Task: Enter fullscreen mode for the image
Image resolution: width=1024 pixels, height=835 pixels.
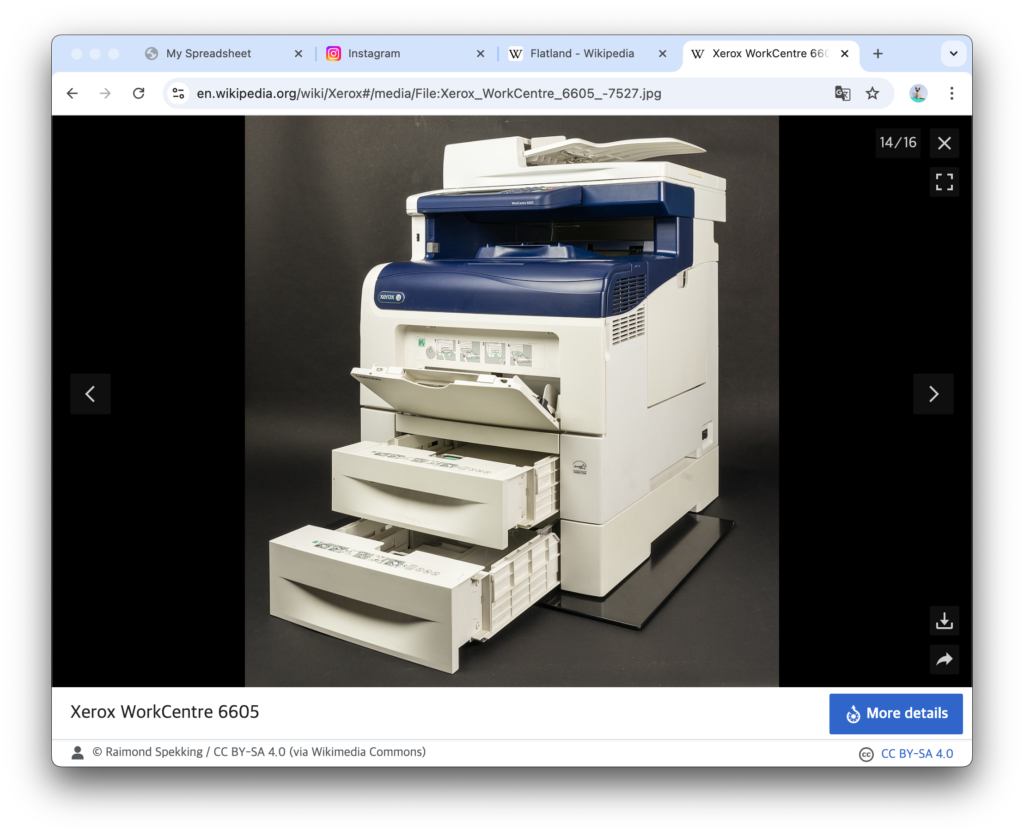Action: [944, 182]
